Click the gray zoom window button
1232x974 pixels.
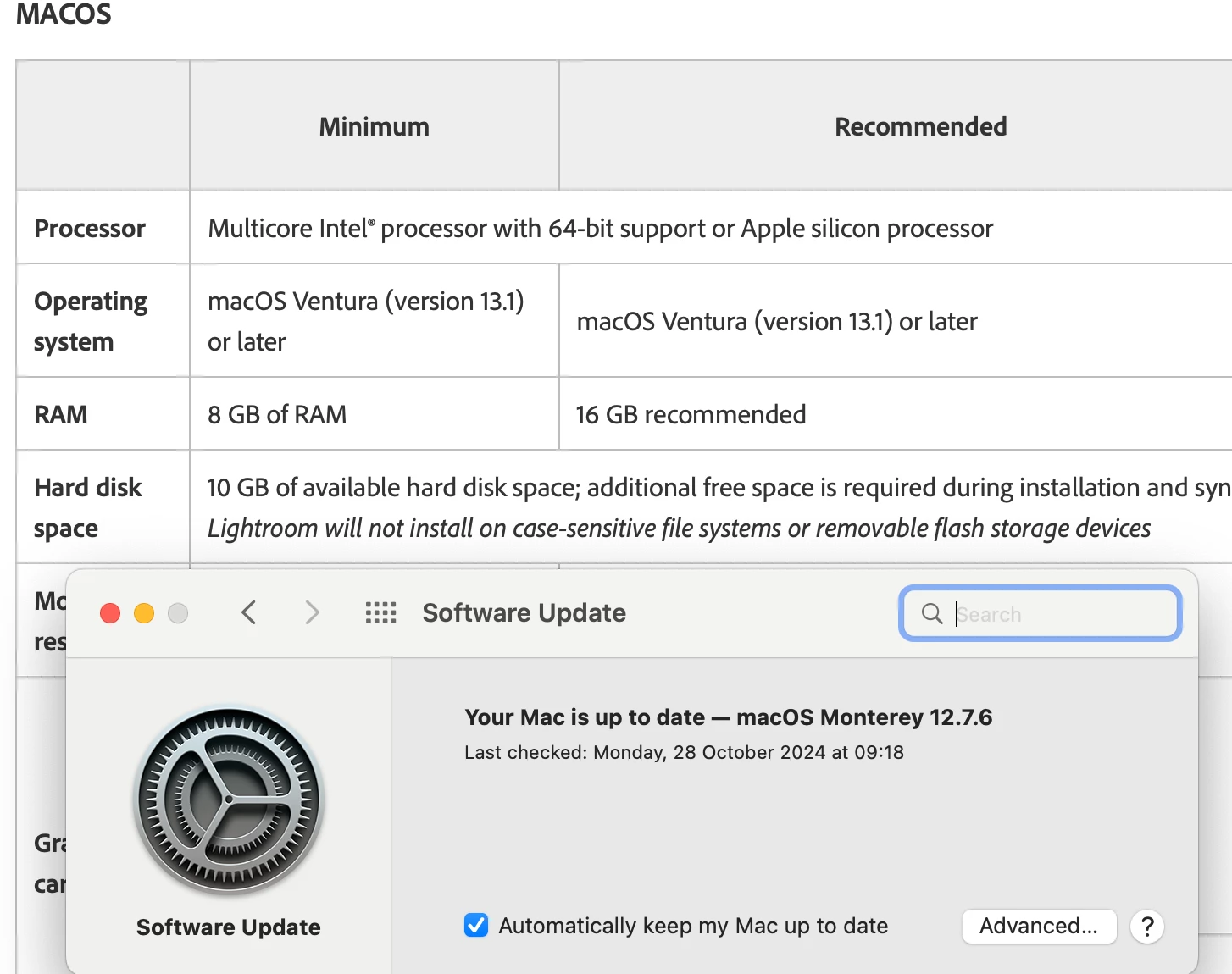pos(178,613)
